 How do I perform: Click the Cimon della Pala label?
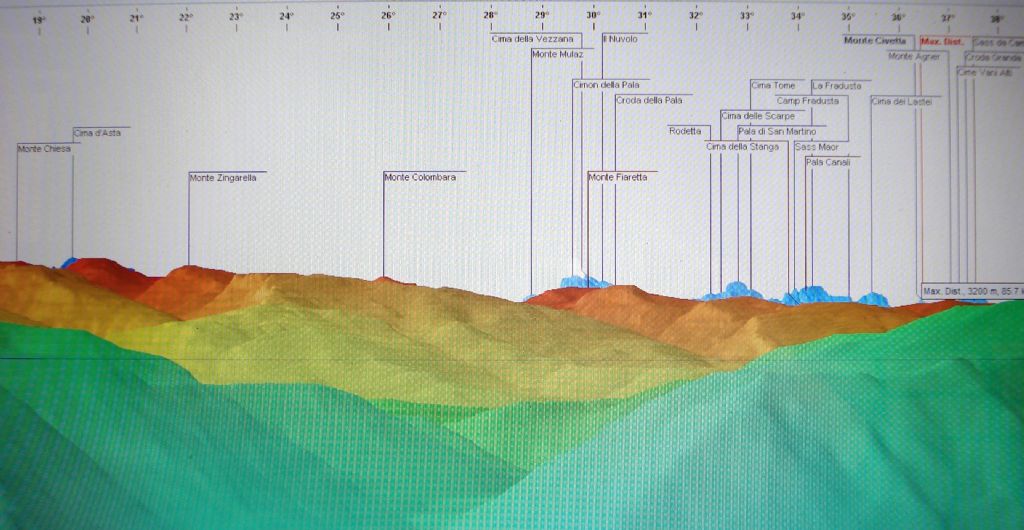click(606, 85)
